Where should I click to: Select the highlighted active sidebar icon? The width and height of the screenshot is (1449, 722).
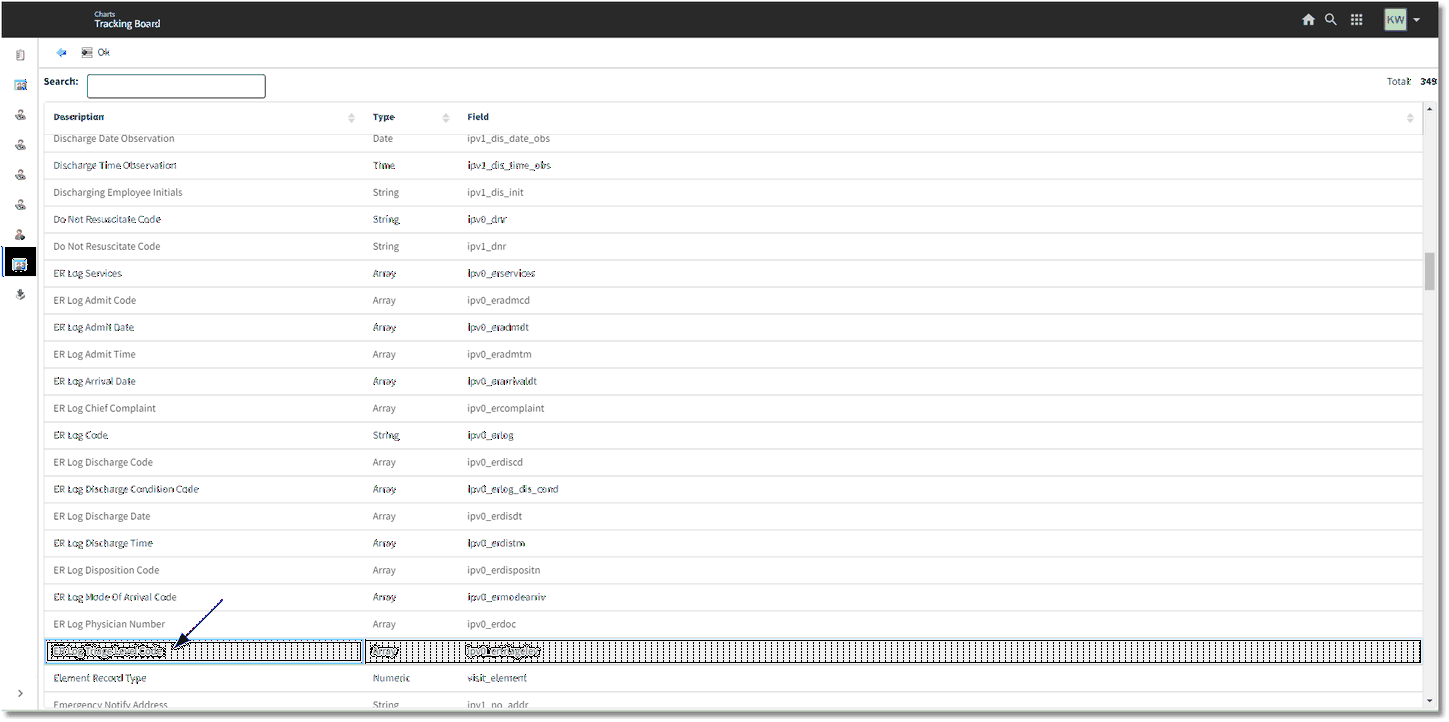click(19, 264)
